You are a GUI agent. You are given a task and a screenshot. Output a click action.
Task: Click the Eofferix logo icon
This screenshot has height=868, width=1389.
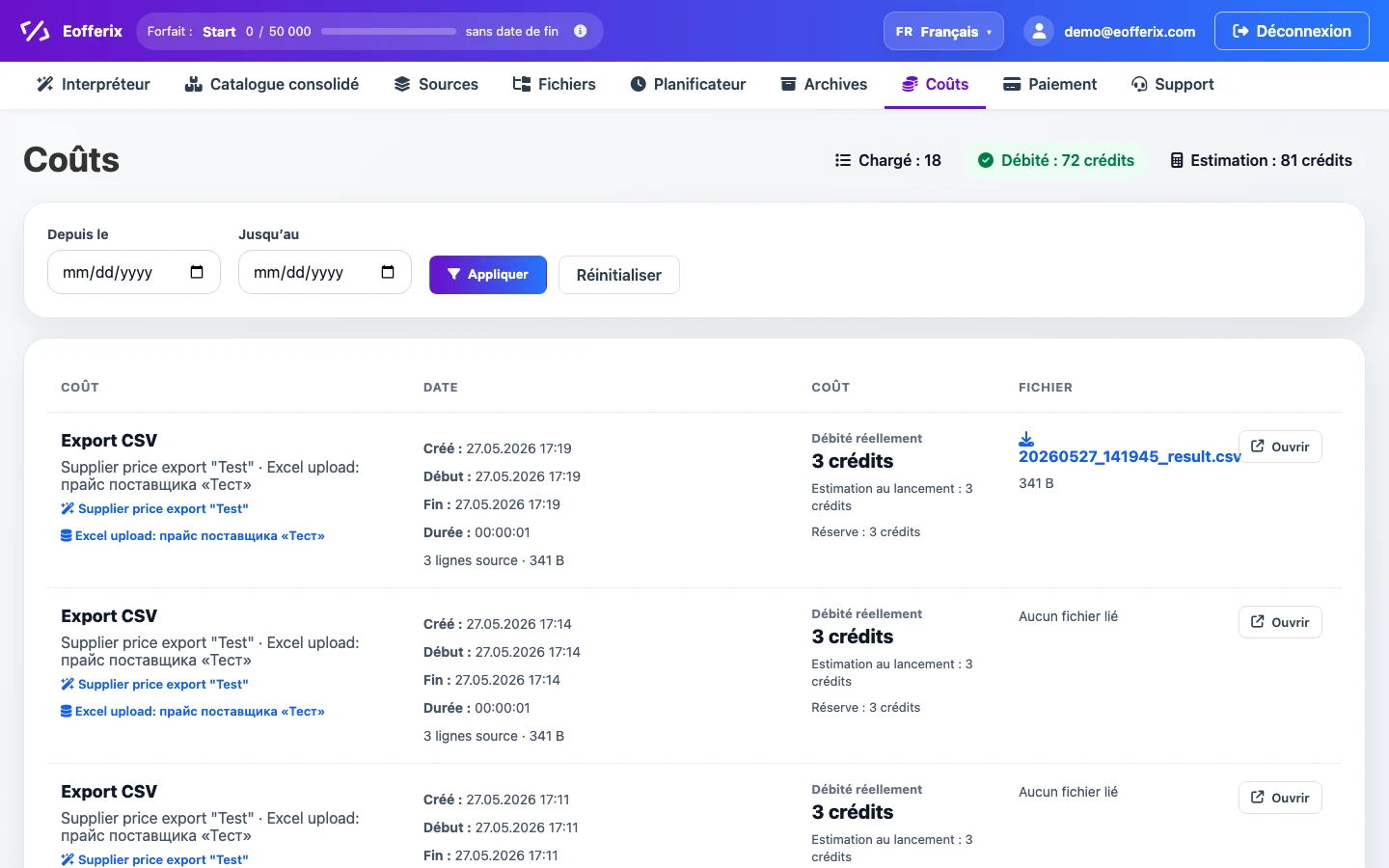pos(35,31)
